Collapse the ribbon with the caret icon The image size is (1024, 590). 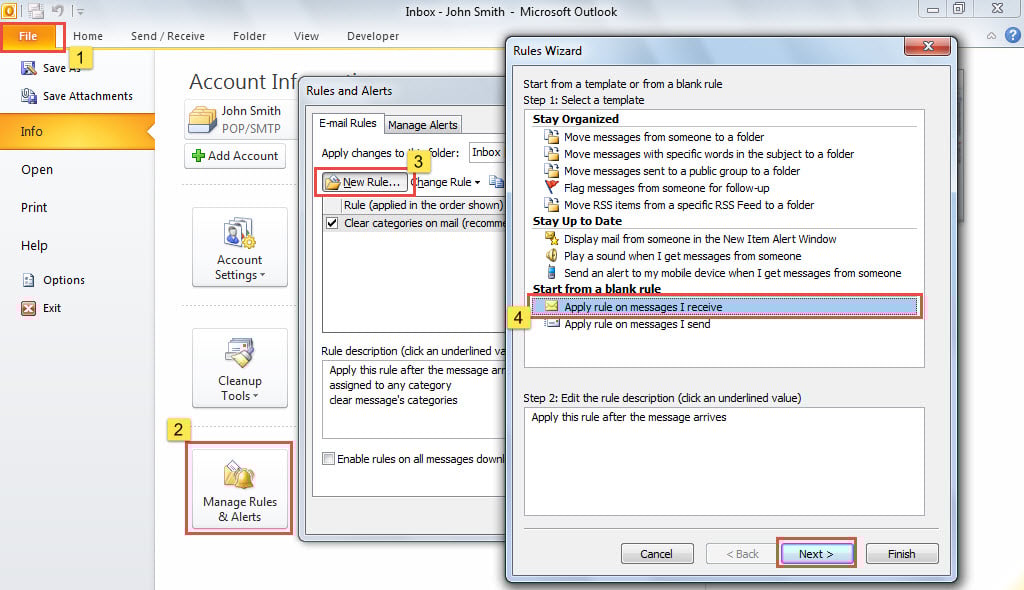991,36
